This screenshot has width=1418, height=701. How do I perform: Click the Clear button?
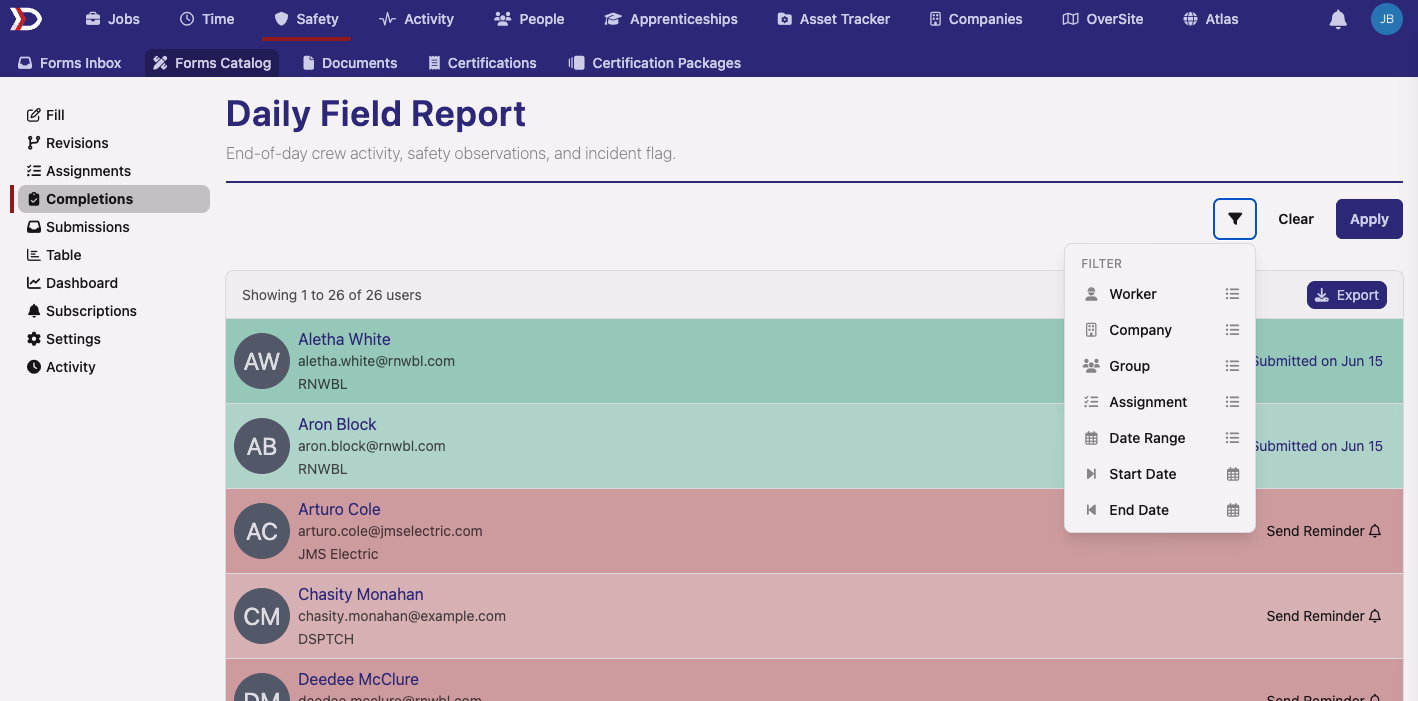point(1296,219)
